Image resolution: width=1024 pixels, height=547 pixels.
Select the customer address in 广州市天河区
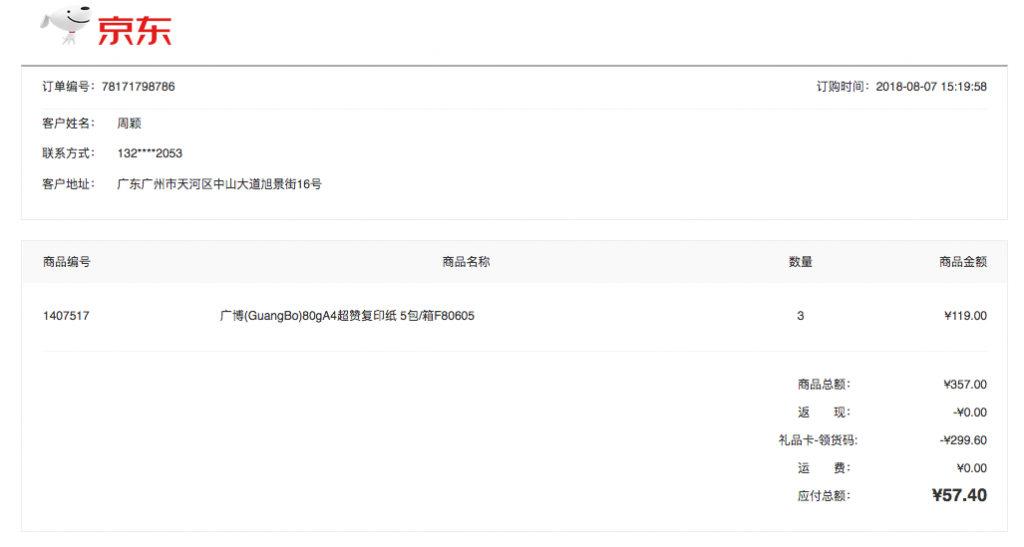tap(219, 184)
